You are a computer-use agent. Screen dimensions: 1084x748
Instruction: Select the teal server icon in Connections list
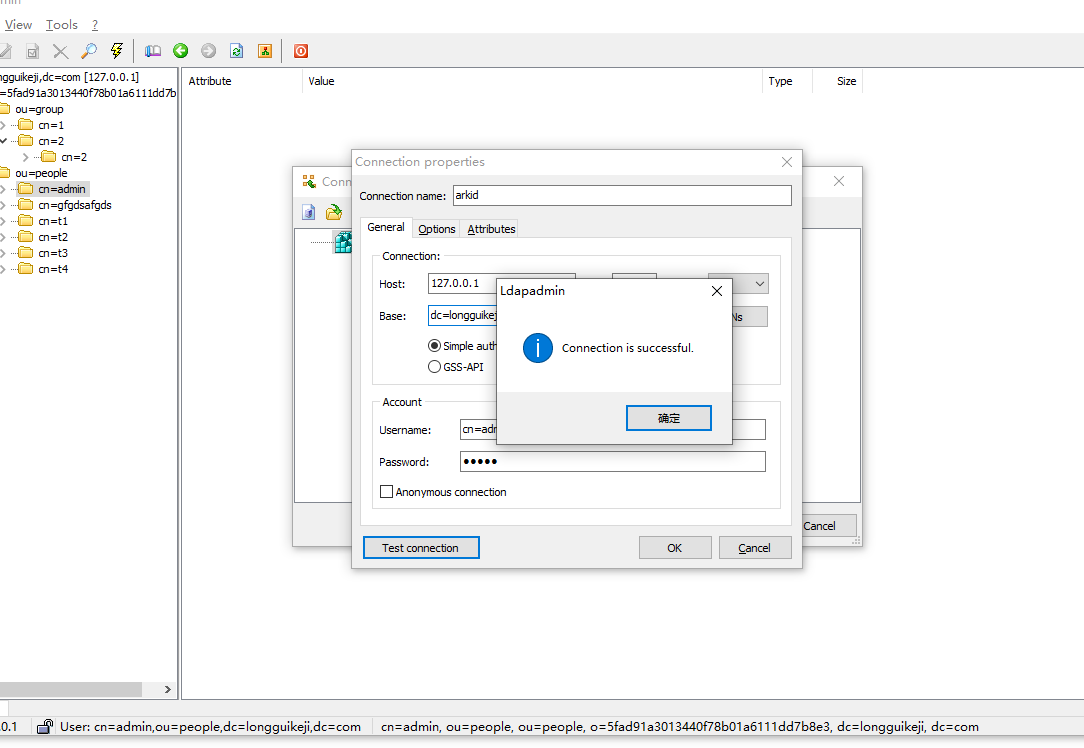point(344,242)
